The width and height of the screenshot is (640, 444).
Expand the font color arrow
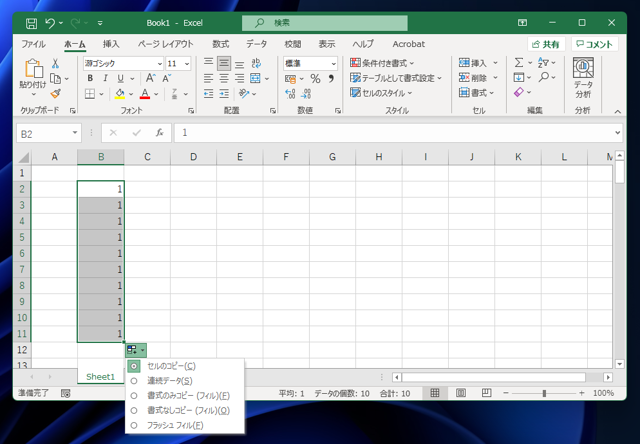tap(156, 94)
